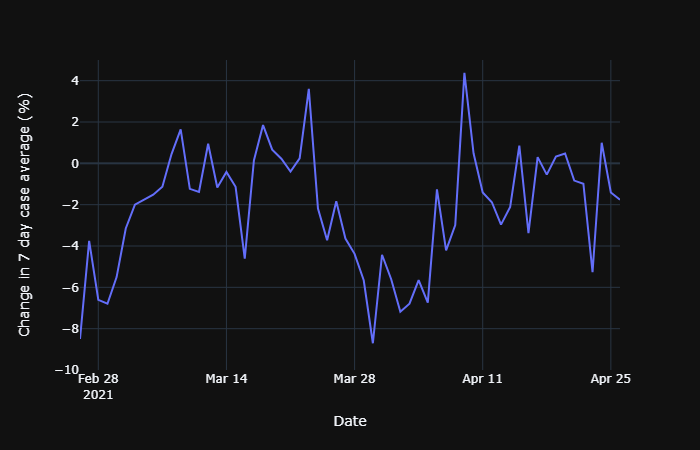This screenshot has width=700, height=450.
Task: Click the 'Feb 28 2021' x-axis tick label
Action: pos(98,386)
